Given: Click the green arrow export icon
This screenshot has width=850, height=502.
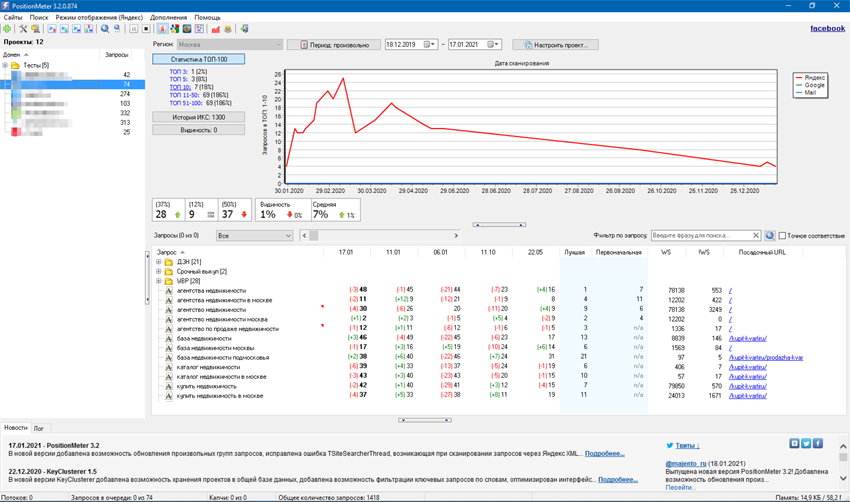Looking at the screenshot, I should pyautogui.click(x=244, y=29).
